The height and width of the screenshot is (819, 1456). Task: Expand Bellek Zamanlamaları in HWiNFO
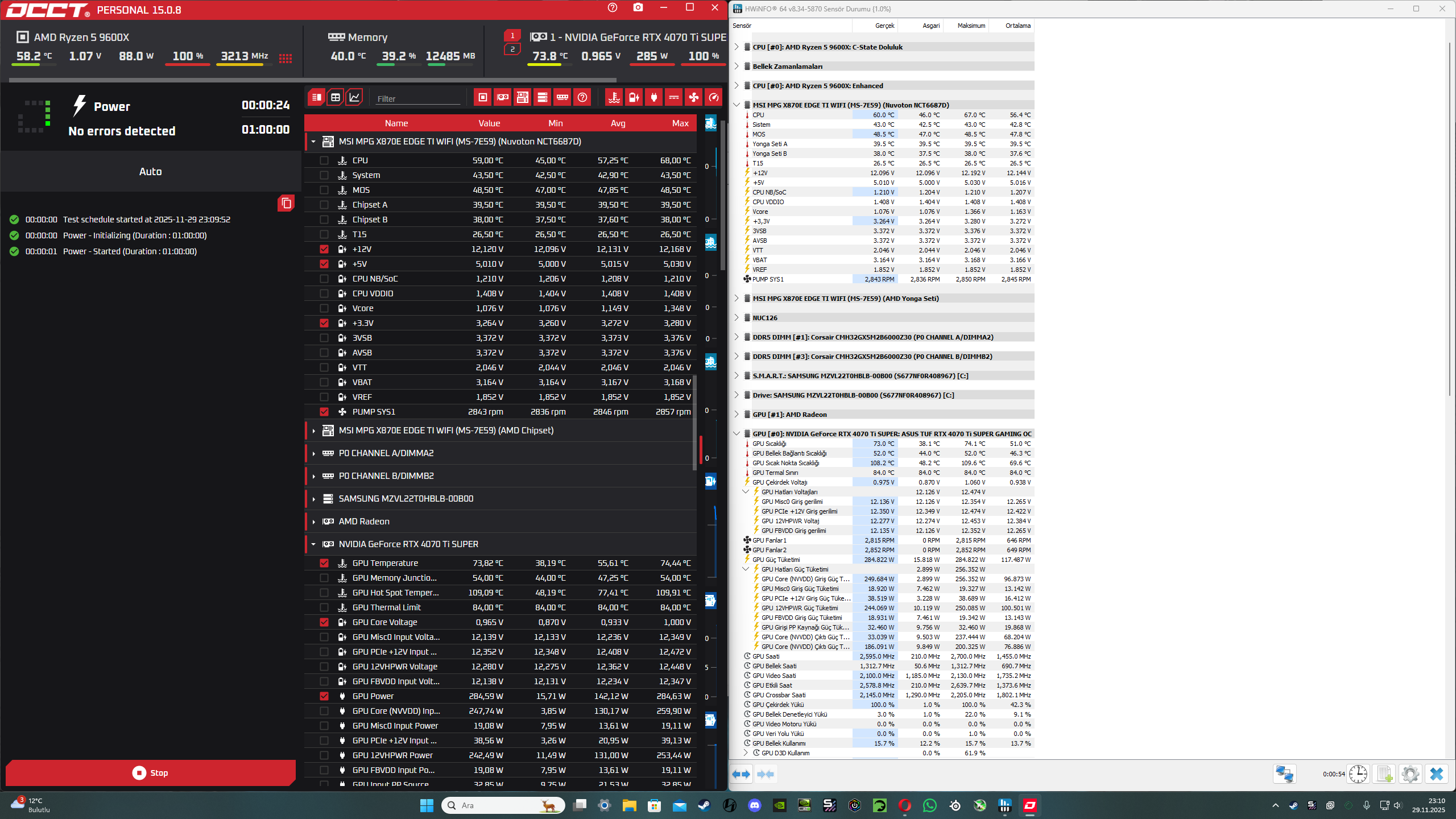737,67
